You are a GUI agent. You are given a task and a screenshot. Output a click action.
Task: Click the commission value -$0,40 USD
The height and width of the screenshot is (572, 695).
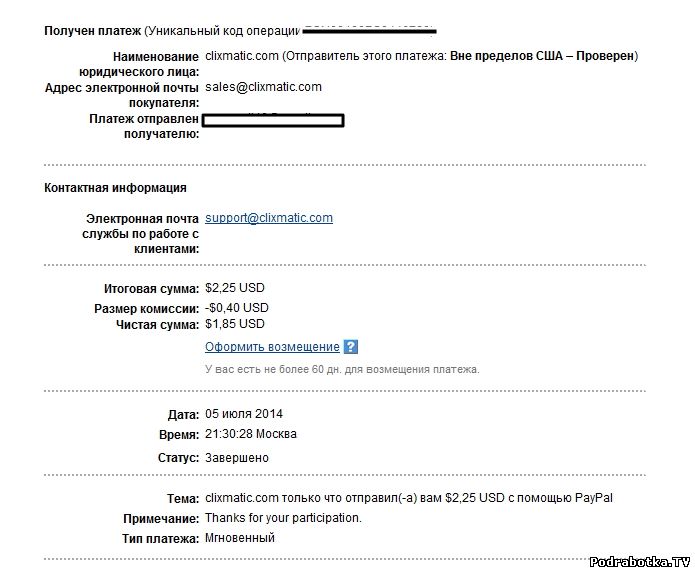pos(236,307)
